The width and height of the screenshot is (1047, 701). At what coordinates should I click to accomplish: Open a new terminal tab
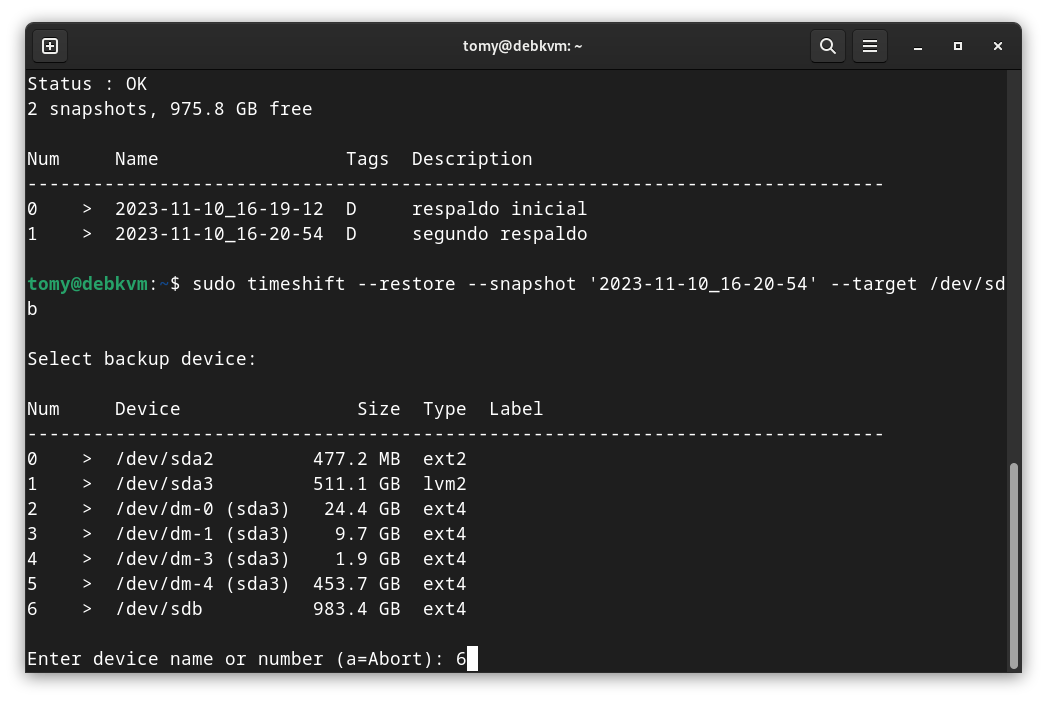pyautogui.click(x=50, y=46)
